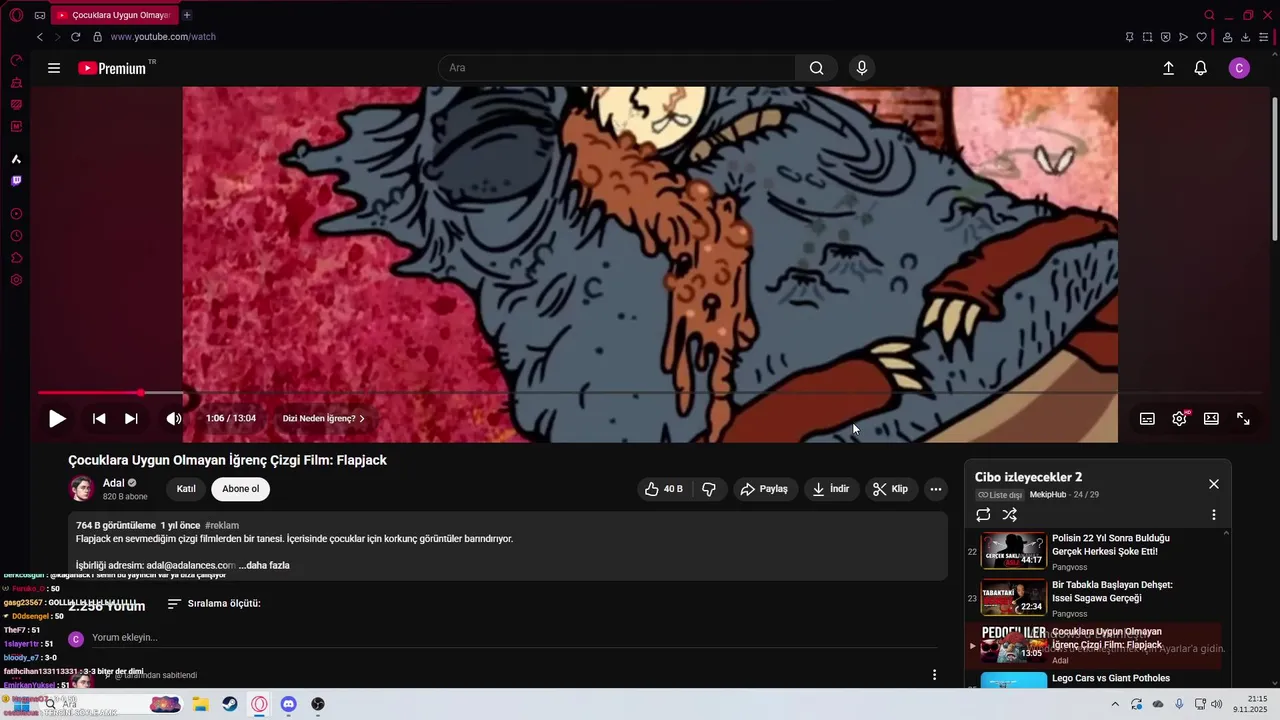Image resolution: width=1280 pixels, height=720 pixels.
Task: Open the Opera GX main menu logo
Action: pos(16,15)
